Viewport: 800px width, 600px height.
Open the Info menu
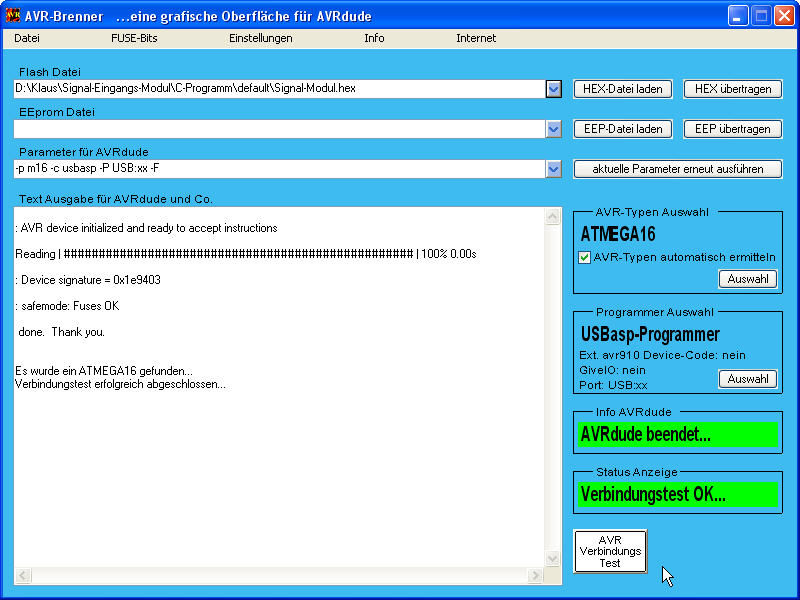(374, 38)
